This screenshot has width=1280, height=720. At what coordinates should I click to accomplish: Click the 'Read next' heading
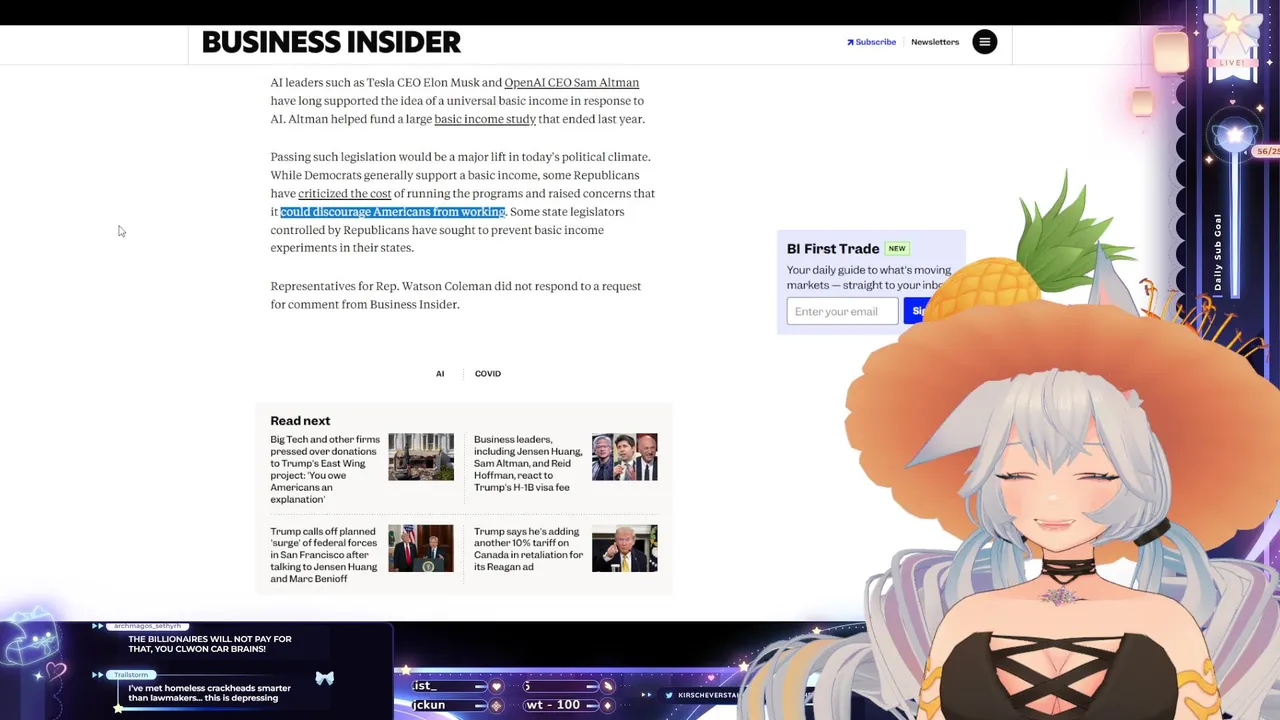coord(300,421)
